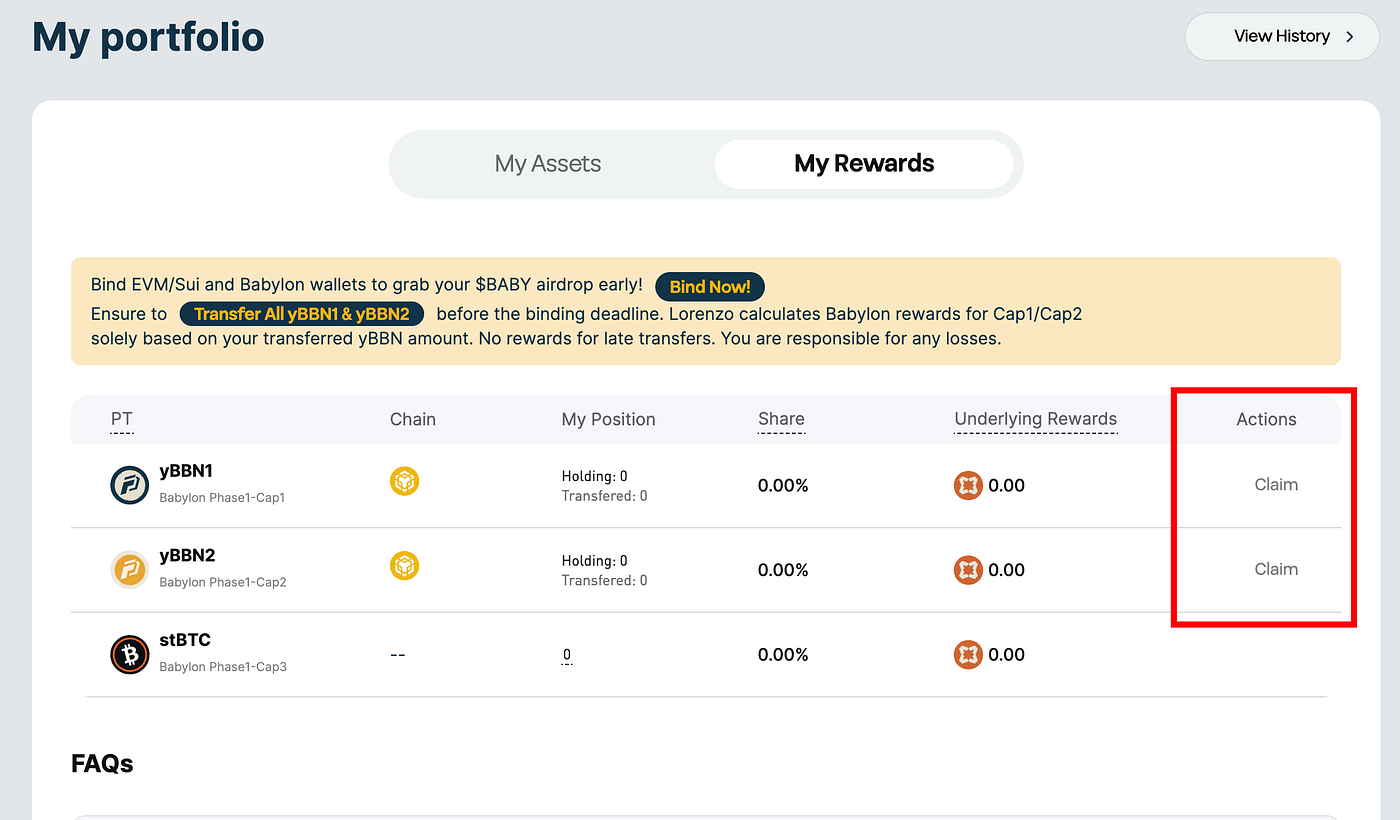Click the yBBN1 token name
Screen dimensions: 1400x820
[186, 472]
